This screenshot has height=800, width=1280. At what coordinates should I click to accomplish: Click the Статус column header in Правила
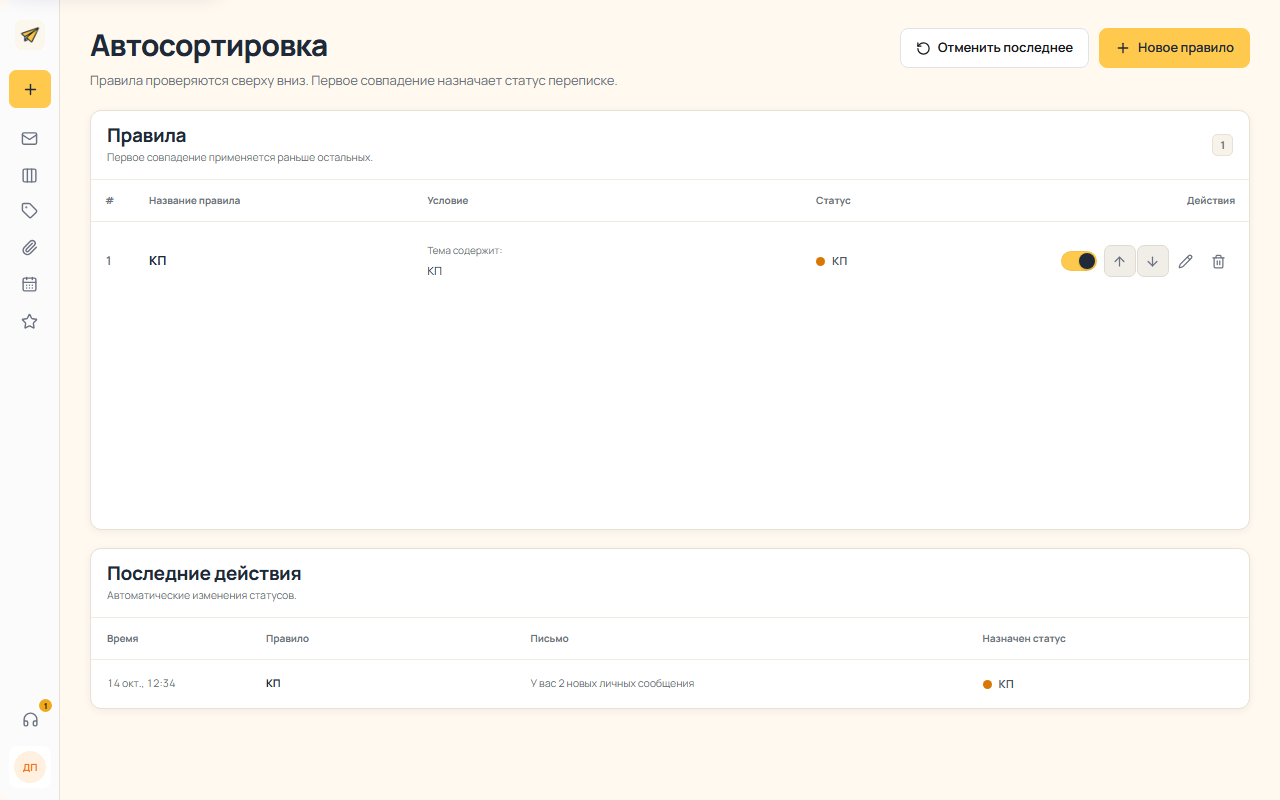tap(833, 201)
